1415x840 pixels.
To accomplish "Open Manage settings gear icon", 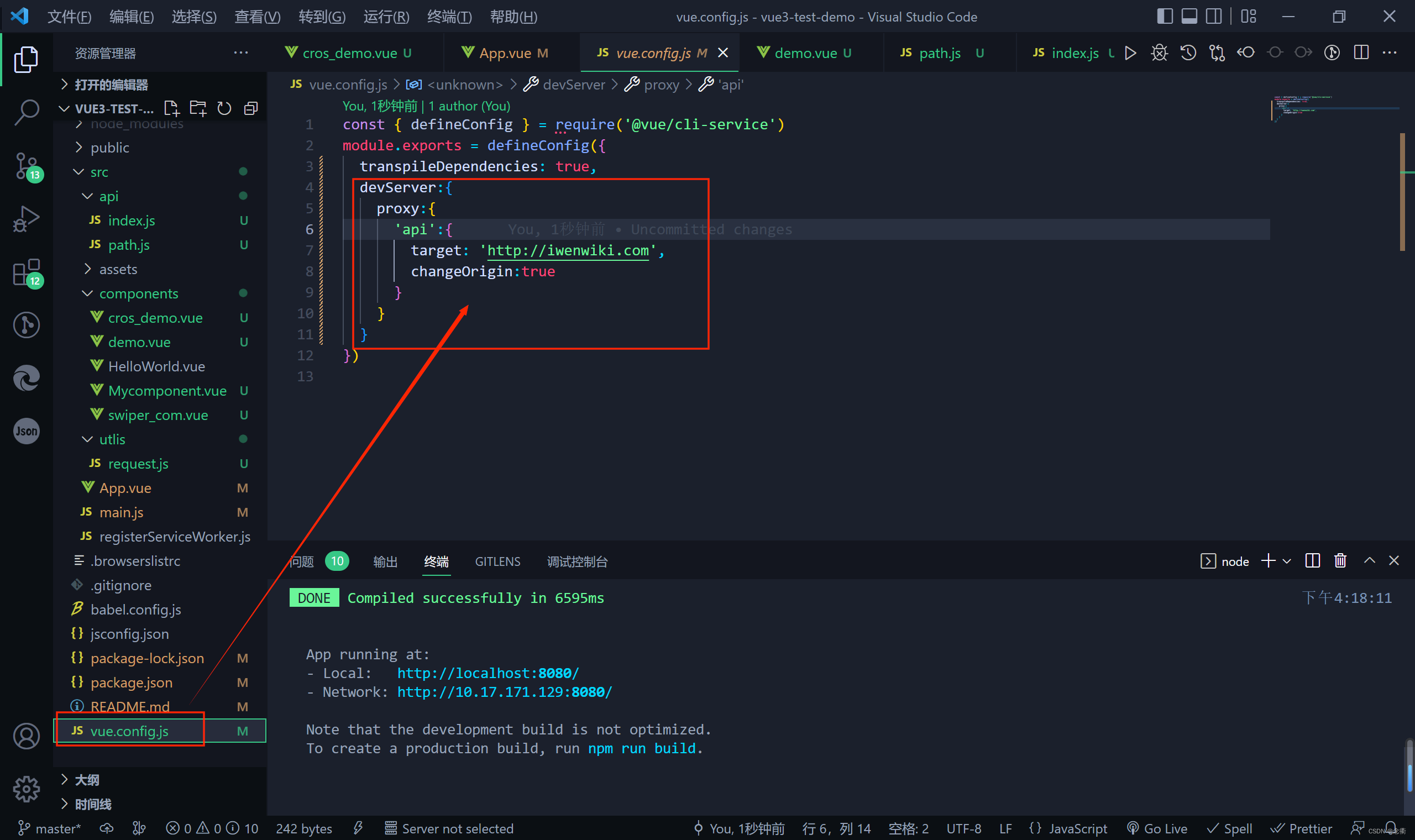I will pyautogui.click(x=26, y=789).
